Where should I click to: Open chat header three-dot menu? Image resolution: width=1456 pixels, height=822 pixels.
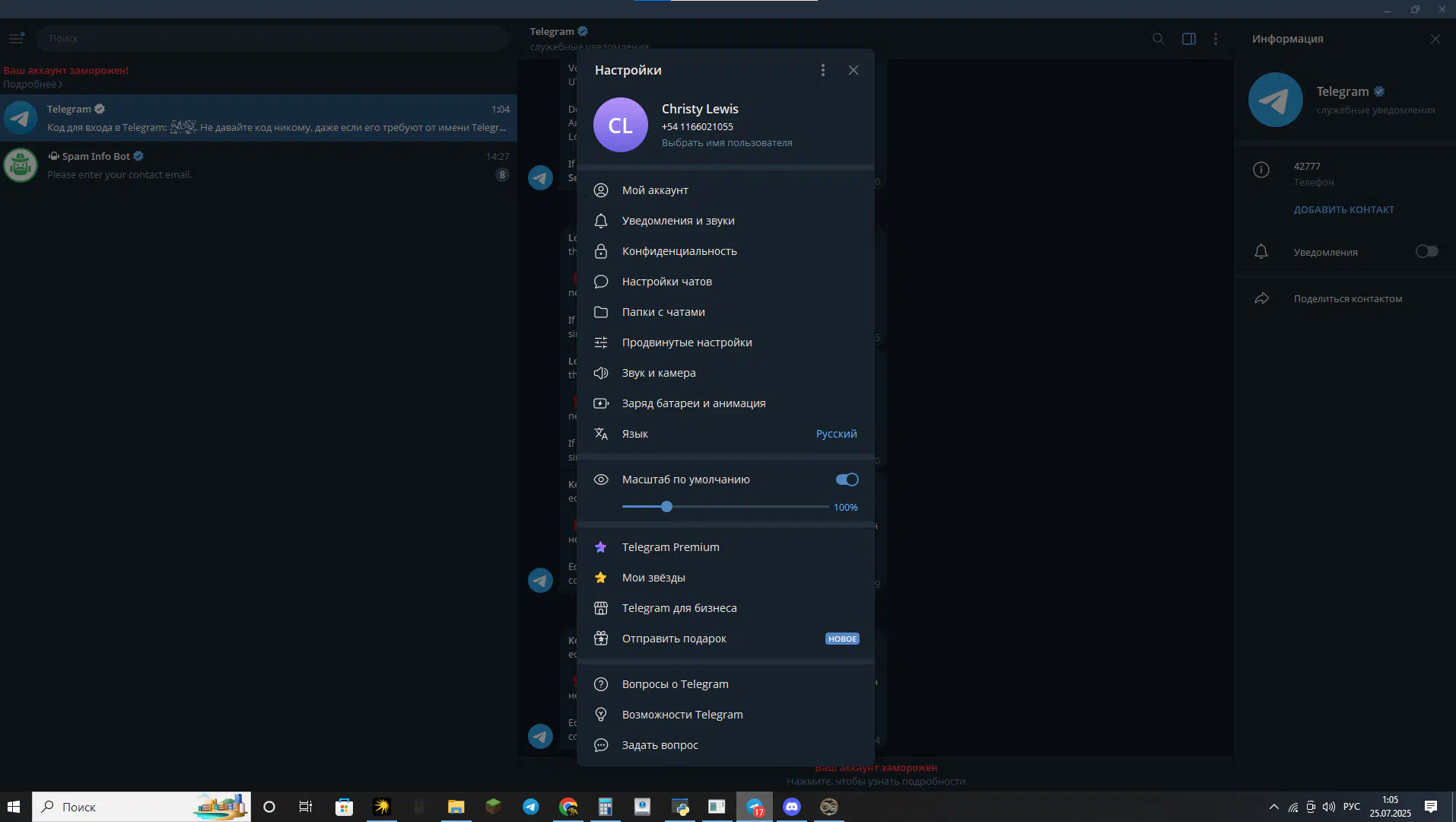coord(1216,39)
